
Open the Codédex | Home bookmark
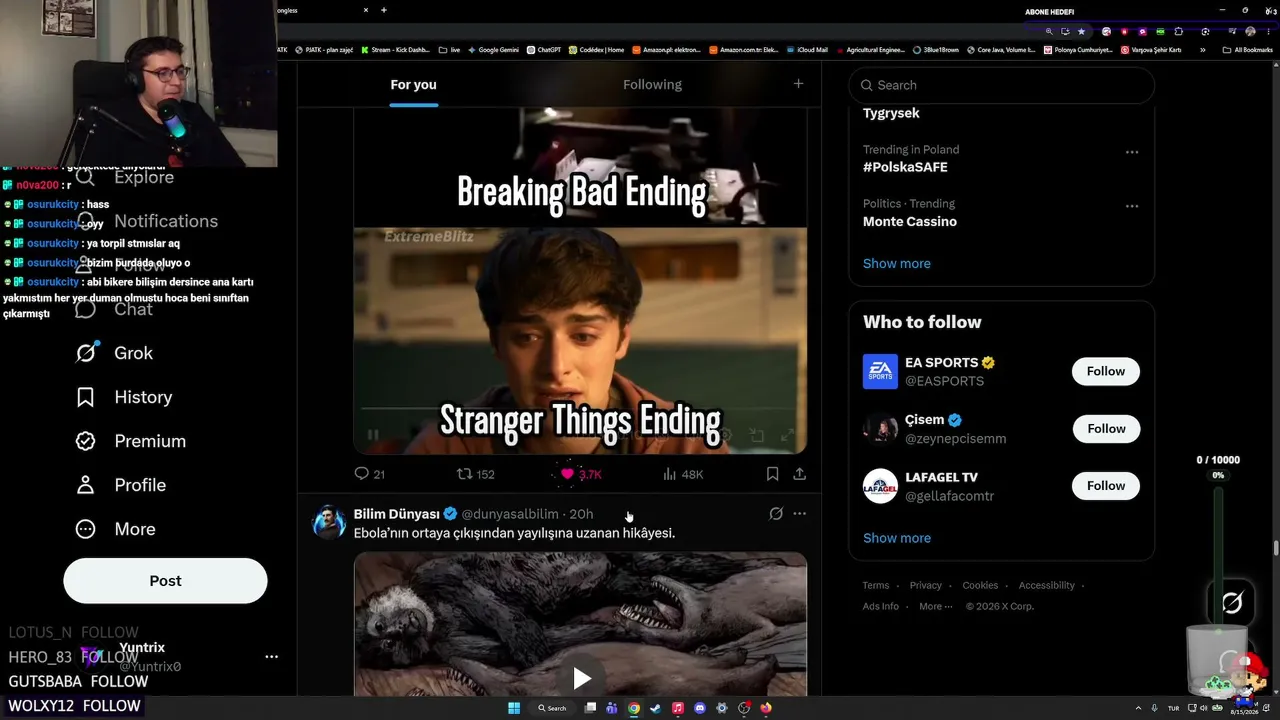[596, 49]
